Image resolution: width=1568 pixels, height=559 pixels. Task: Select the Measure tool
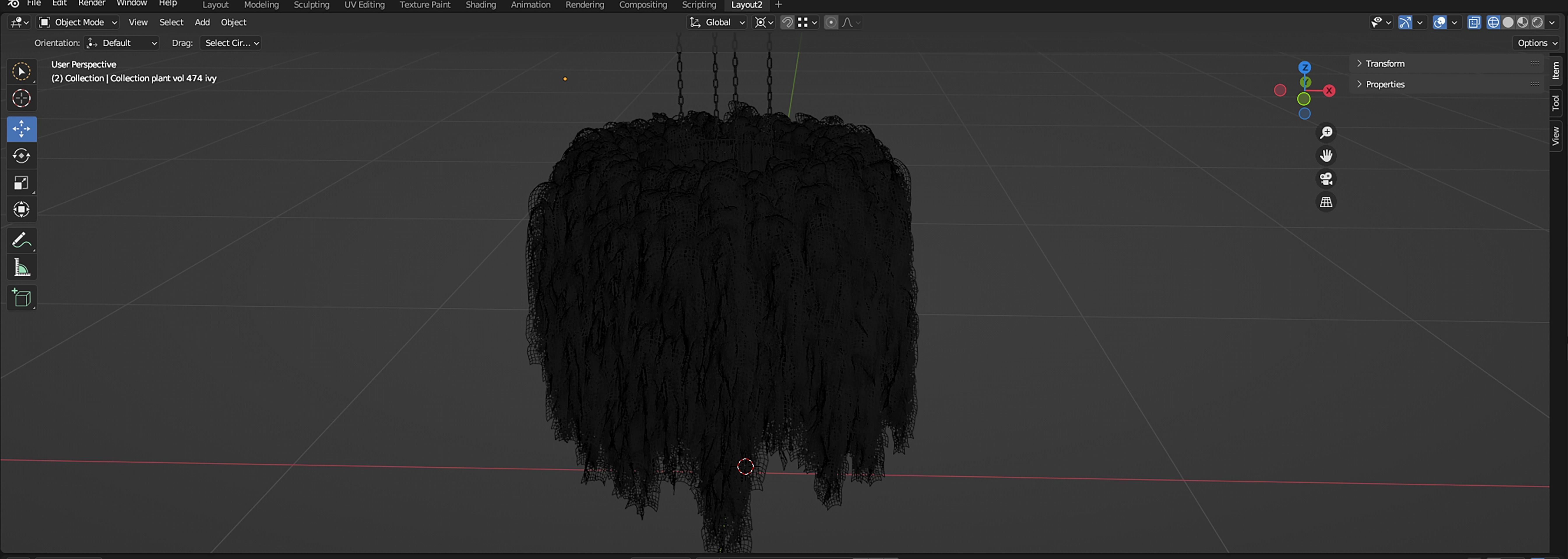pos(21,268)
